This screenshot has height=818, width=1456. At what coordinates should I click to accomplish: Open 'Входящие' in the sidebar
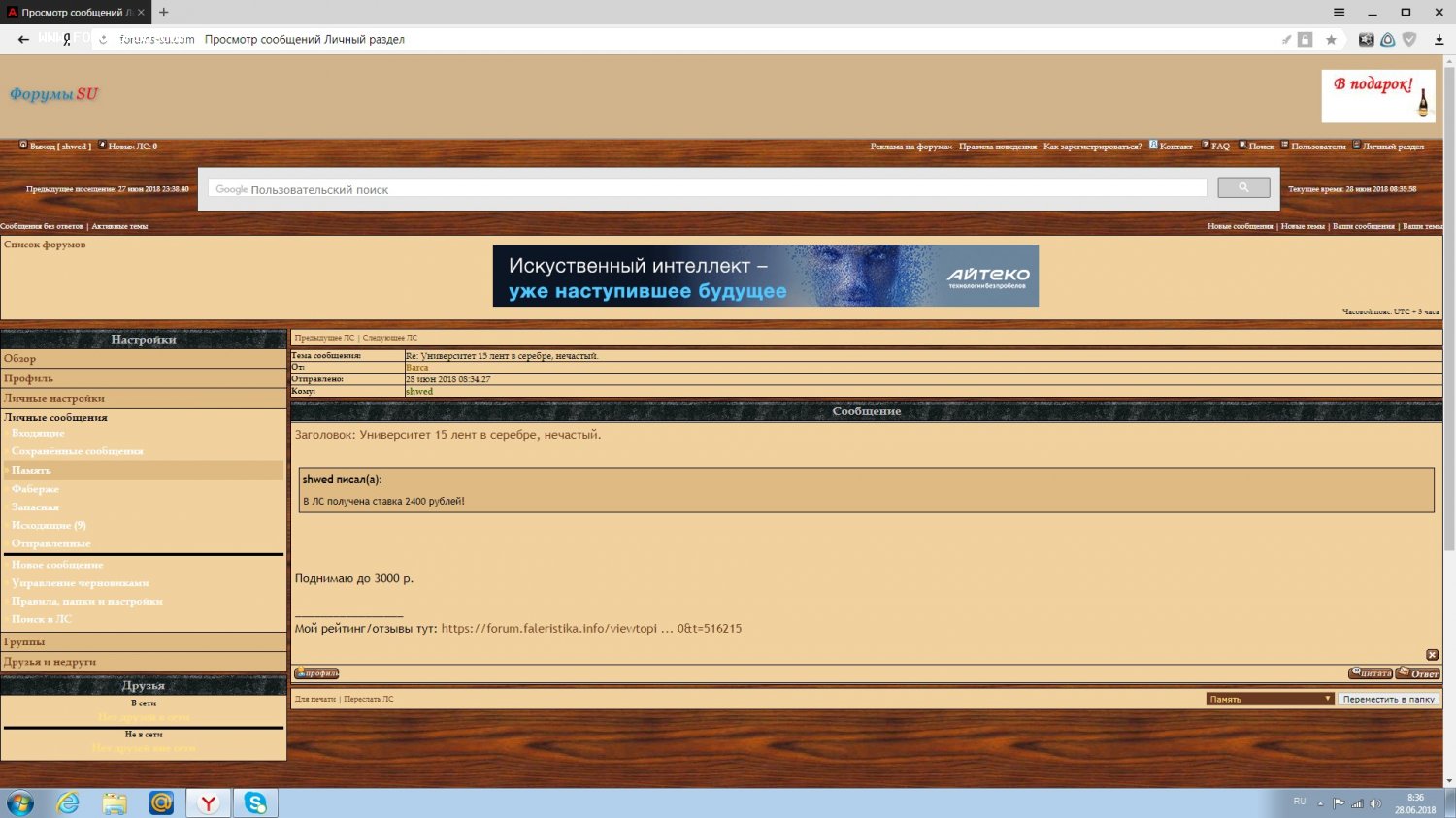click(x=38, y=433)
